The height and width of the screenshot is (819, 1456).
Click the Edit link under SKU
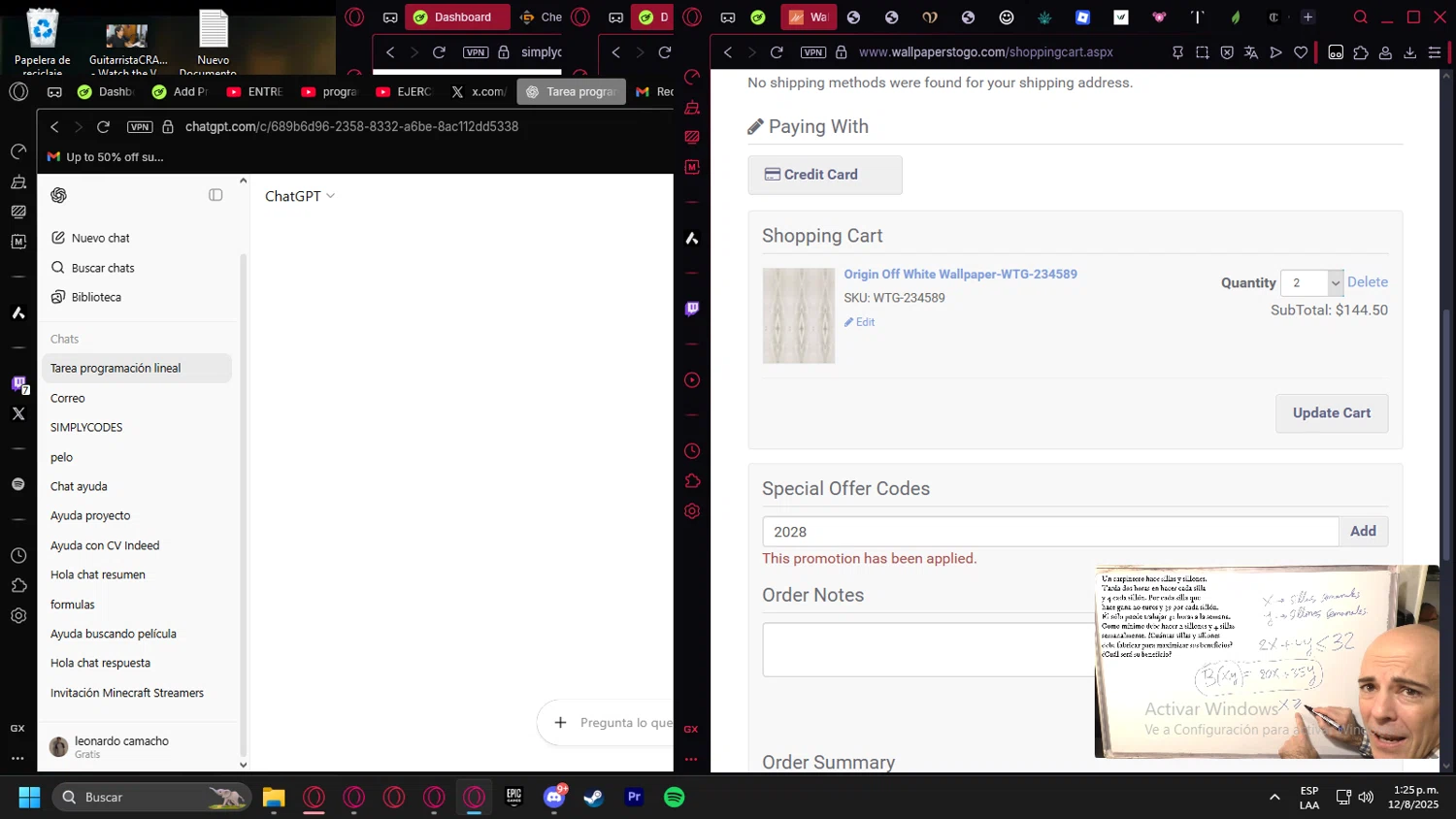tap(859, 322)
